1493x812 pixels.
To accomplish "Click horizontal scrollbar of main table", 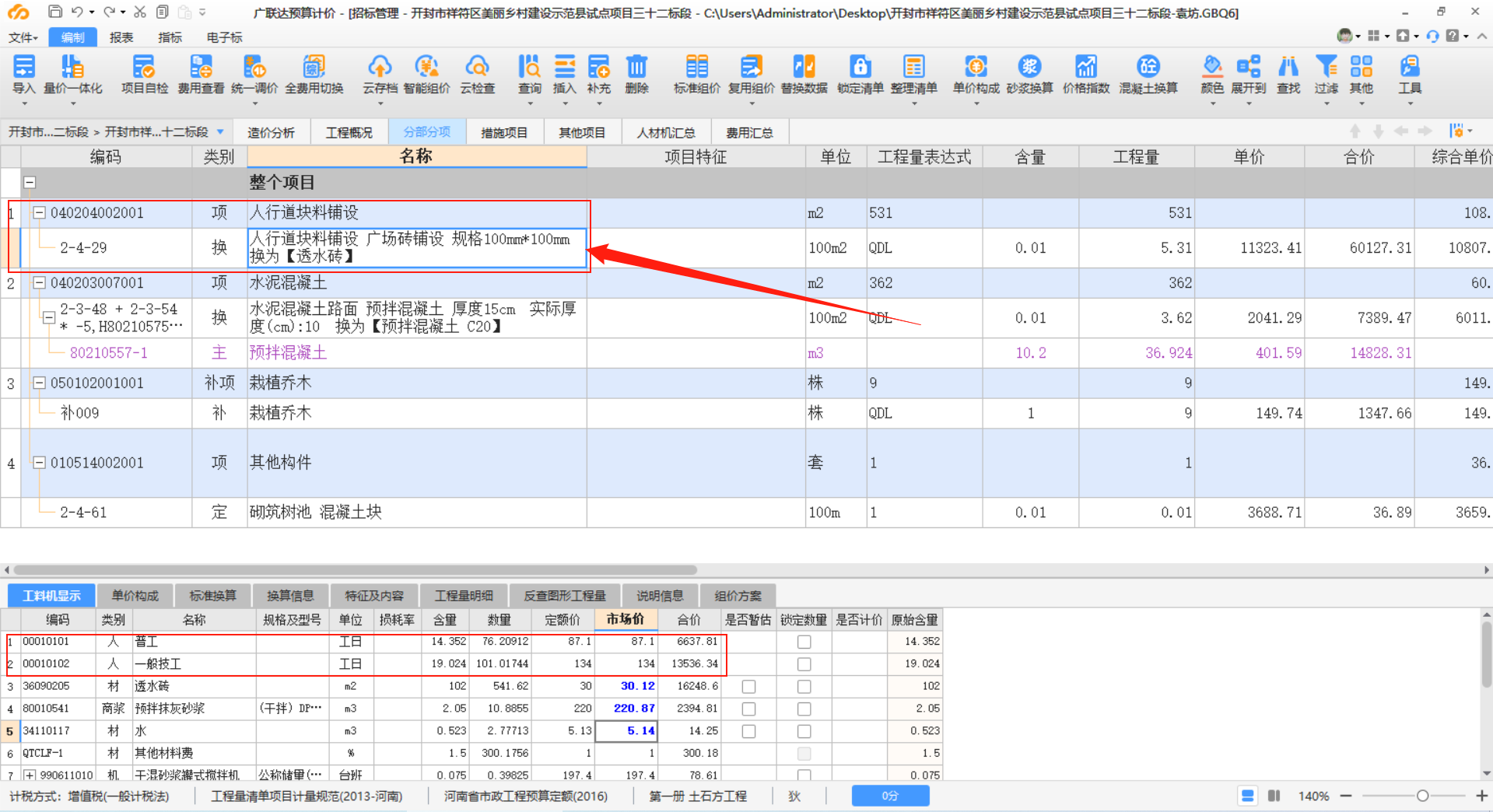I will pyautogui.click(x=355, y=570).
